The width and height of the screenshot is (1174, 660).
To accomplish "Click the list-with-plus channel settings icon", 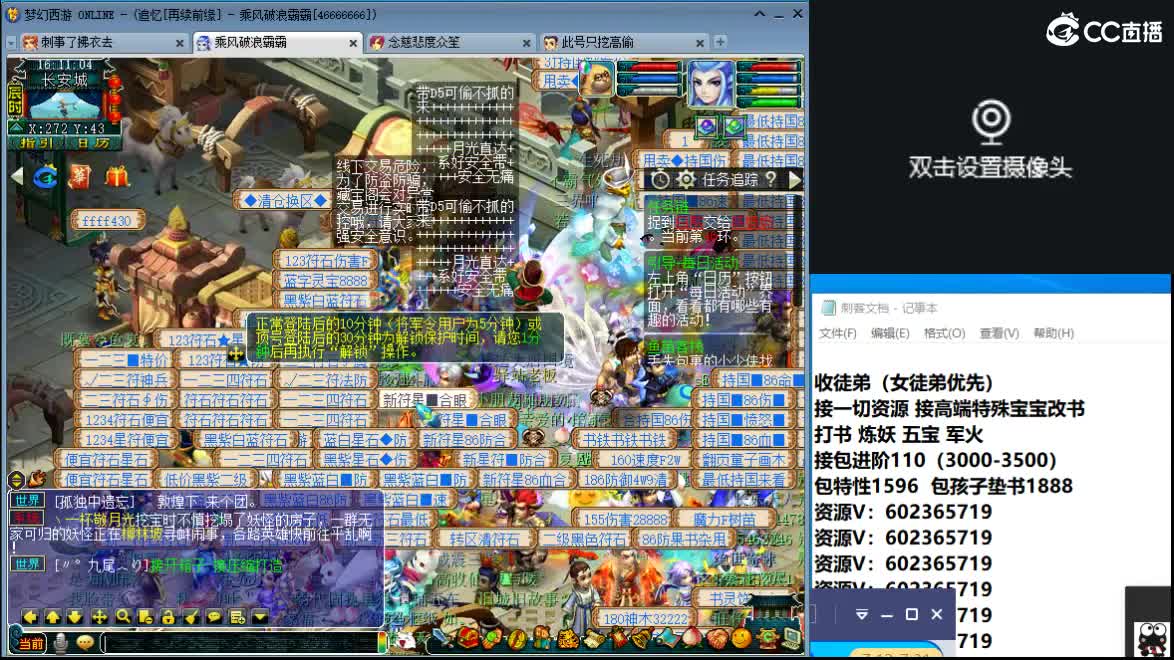I will point(237,617).
